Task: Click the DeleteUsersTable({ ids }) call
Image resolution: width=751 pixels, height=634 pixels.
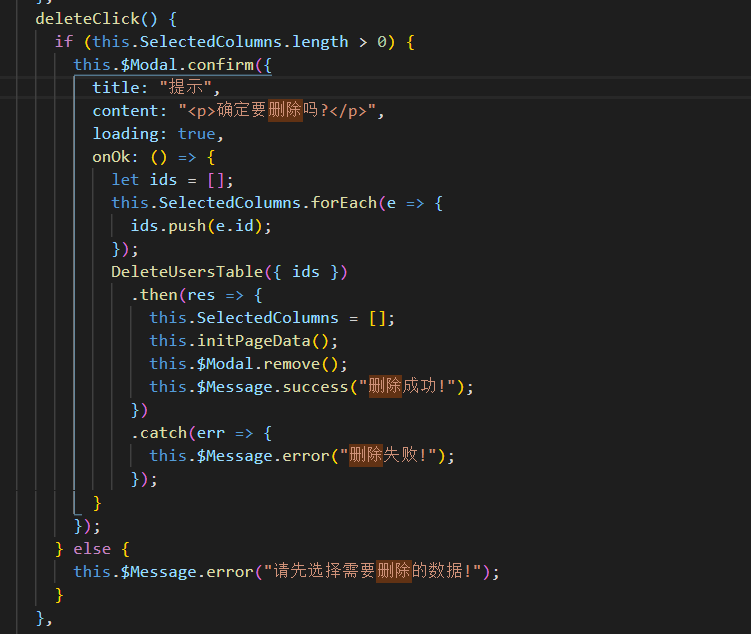Action: coord(229,272)
